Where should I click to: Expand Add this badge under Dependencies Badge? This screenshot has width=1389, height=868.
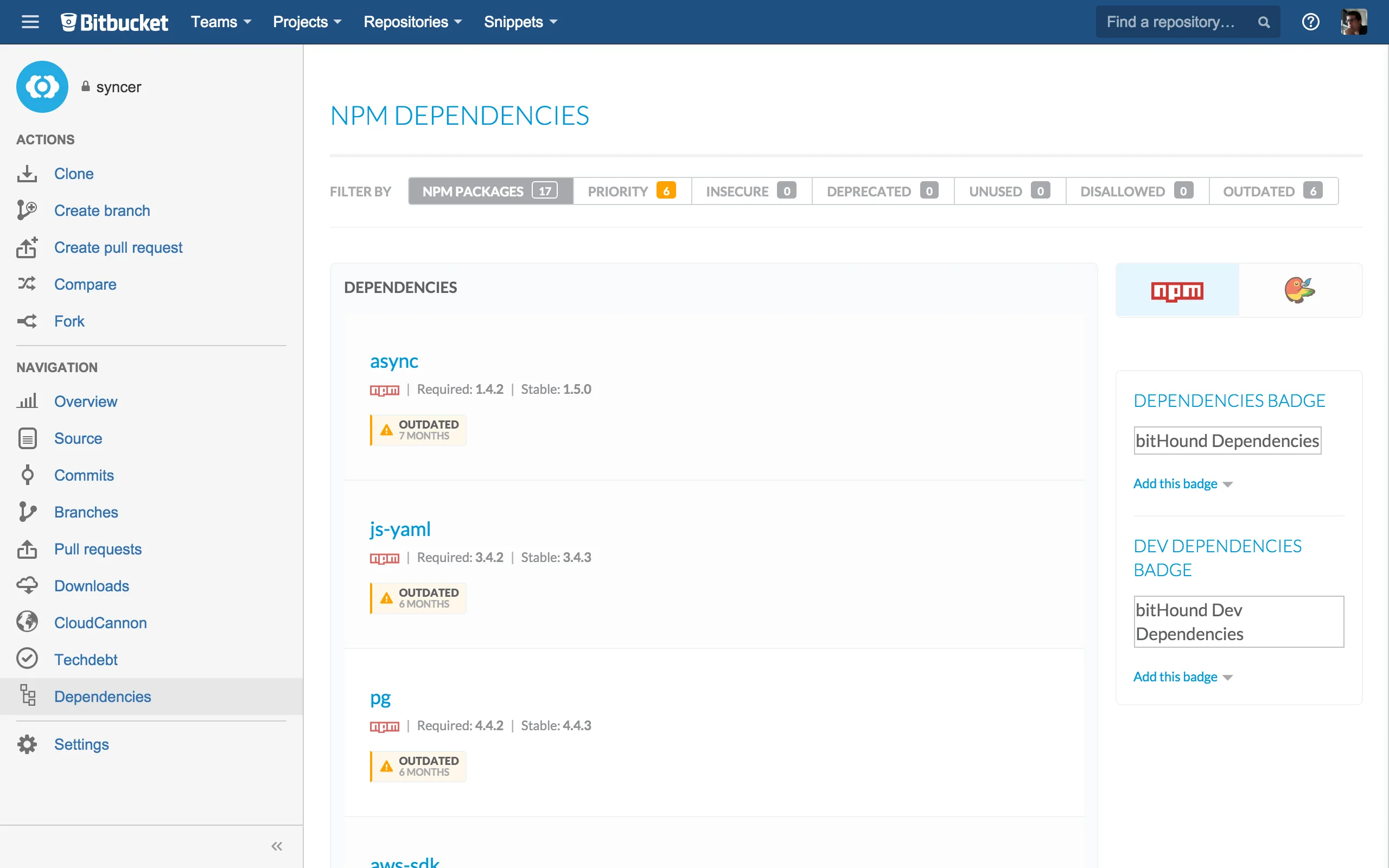click(1183, 483)
